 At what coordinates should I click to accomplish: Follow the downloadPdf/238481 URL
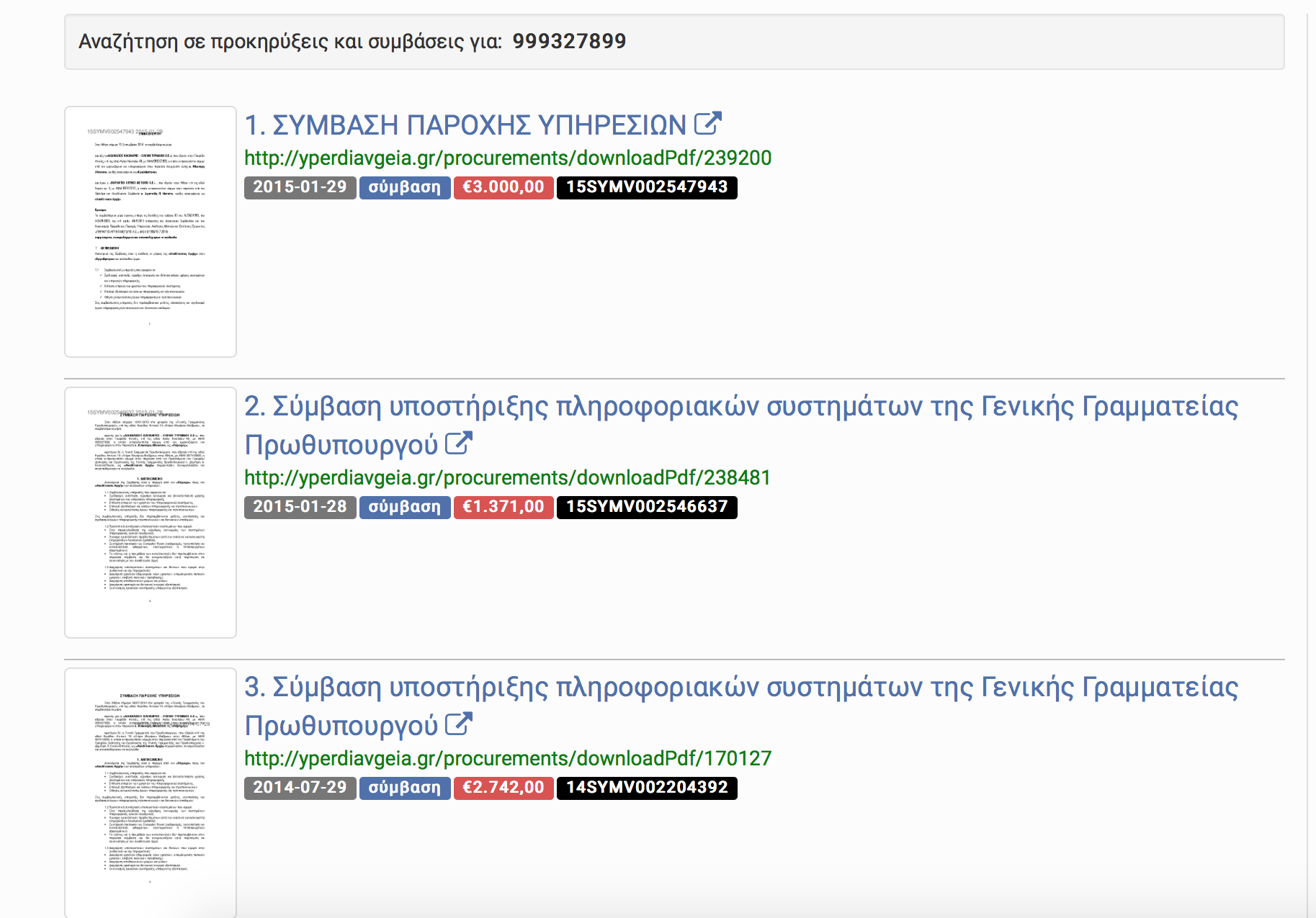tap(507, 477)
